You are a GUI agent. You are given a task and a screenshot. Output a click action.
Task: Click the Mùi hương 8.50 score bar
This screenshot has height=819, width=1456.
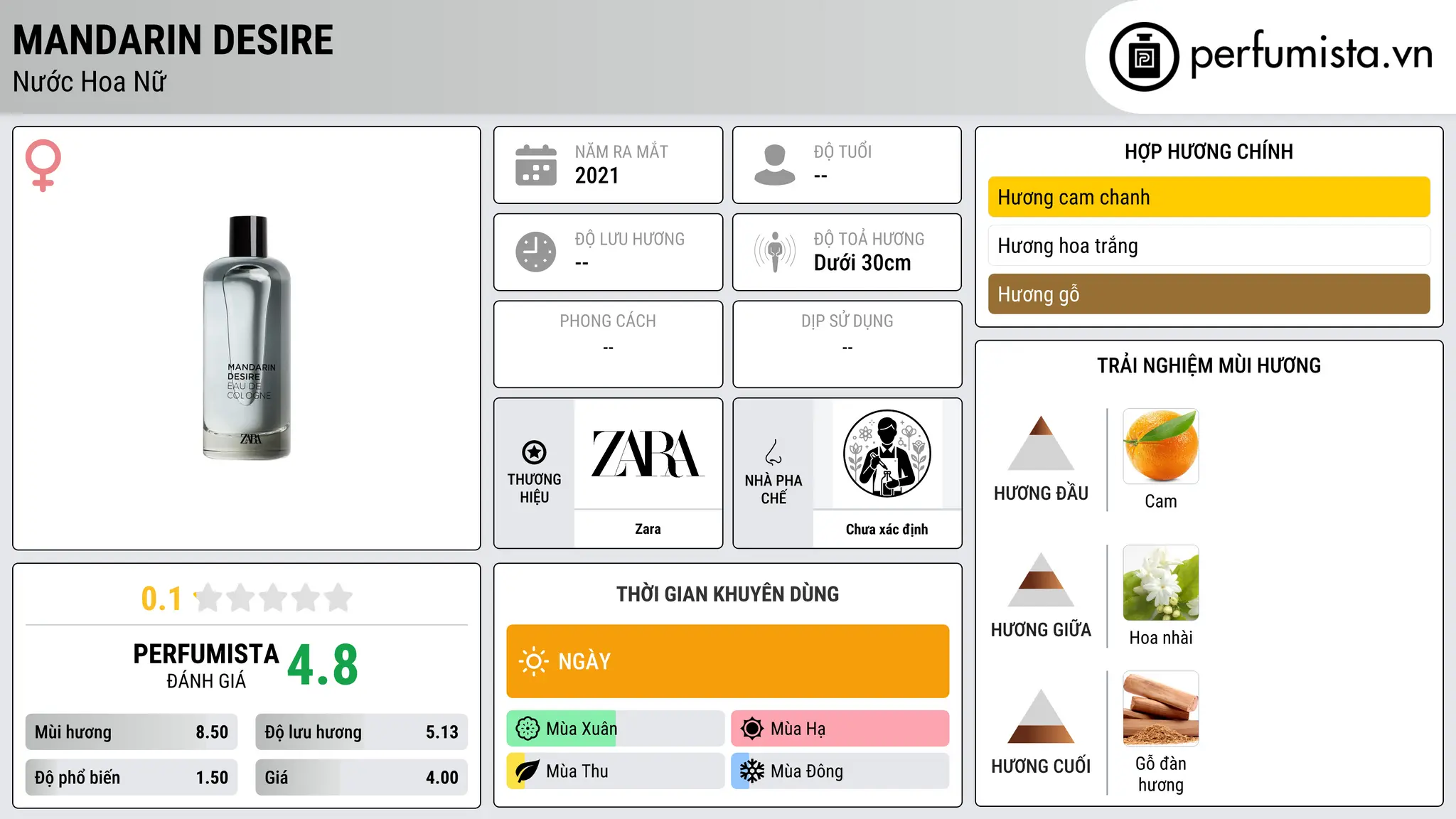(132, 732)
